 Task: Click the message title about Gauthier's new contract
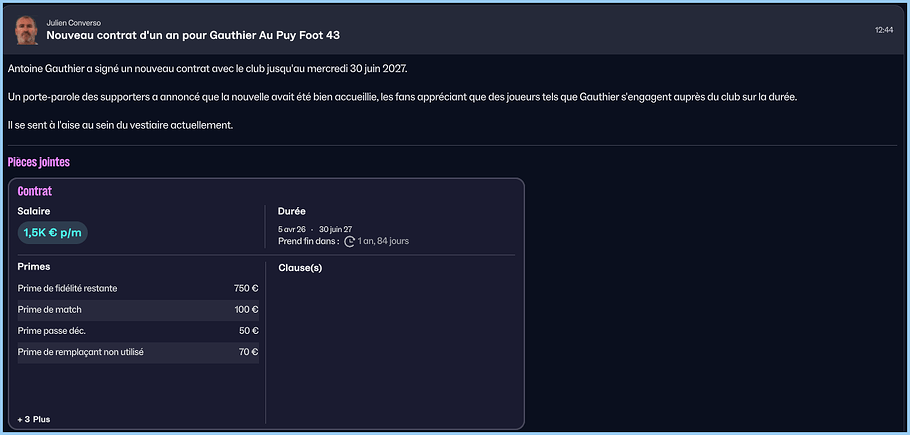point(193,36)
